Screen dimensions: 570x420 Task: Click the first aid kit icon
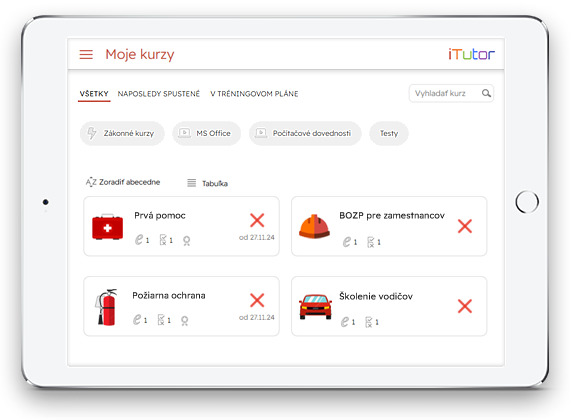click(107, 227)
